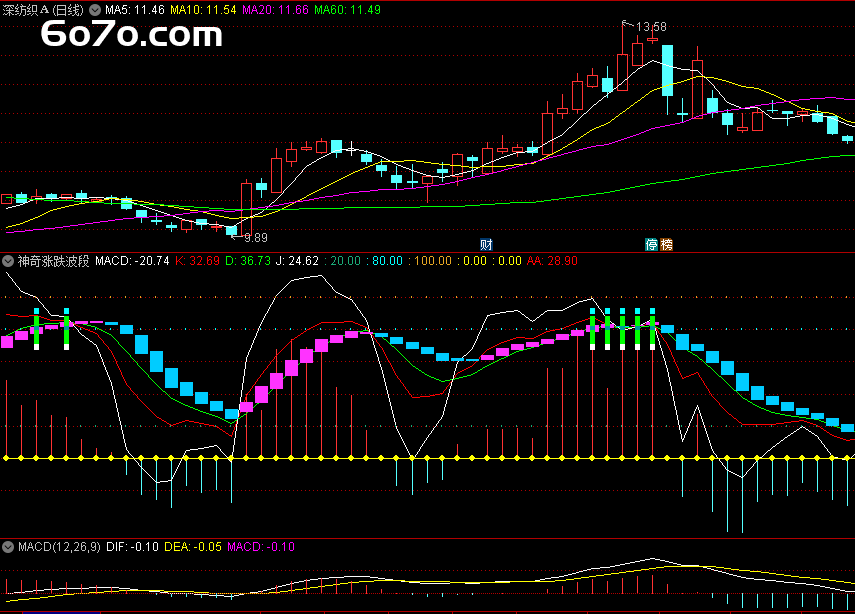Click the MA20: 11.66 label
Viewport: 855px width, 614px height.
(x=275, y=10)
